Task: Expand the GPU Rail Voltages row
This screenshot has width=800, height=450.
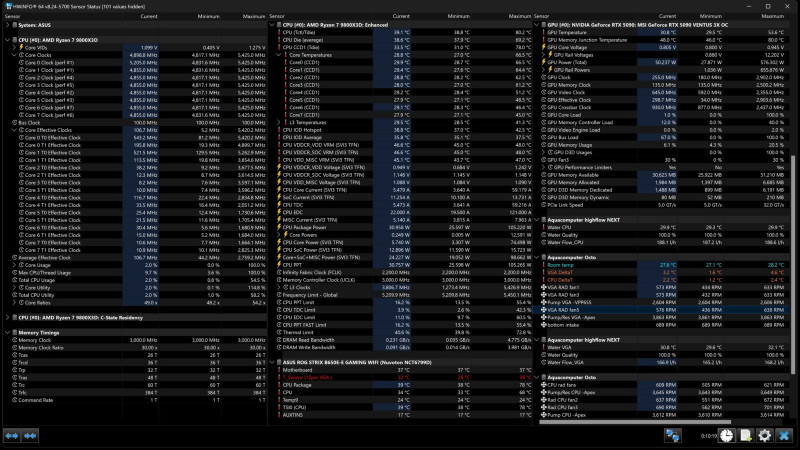Action: [x=543, y=55]
